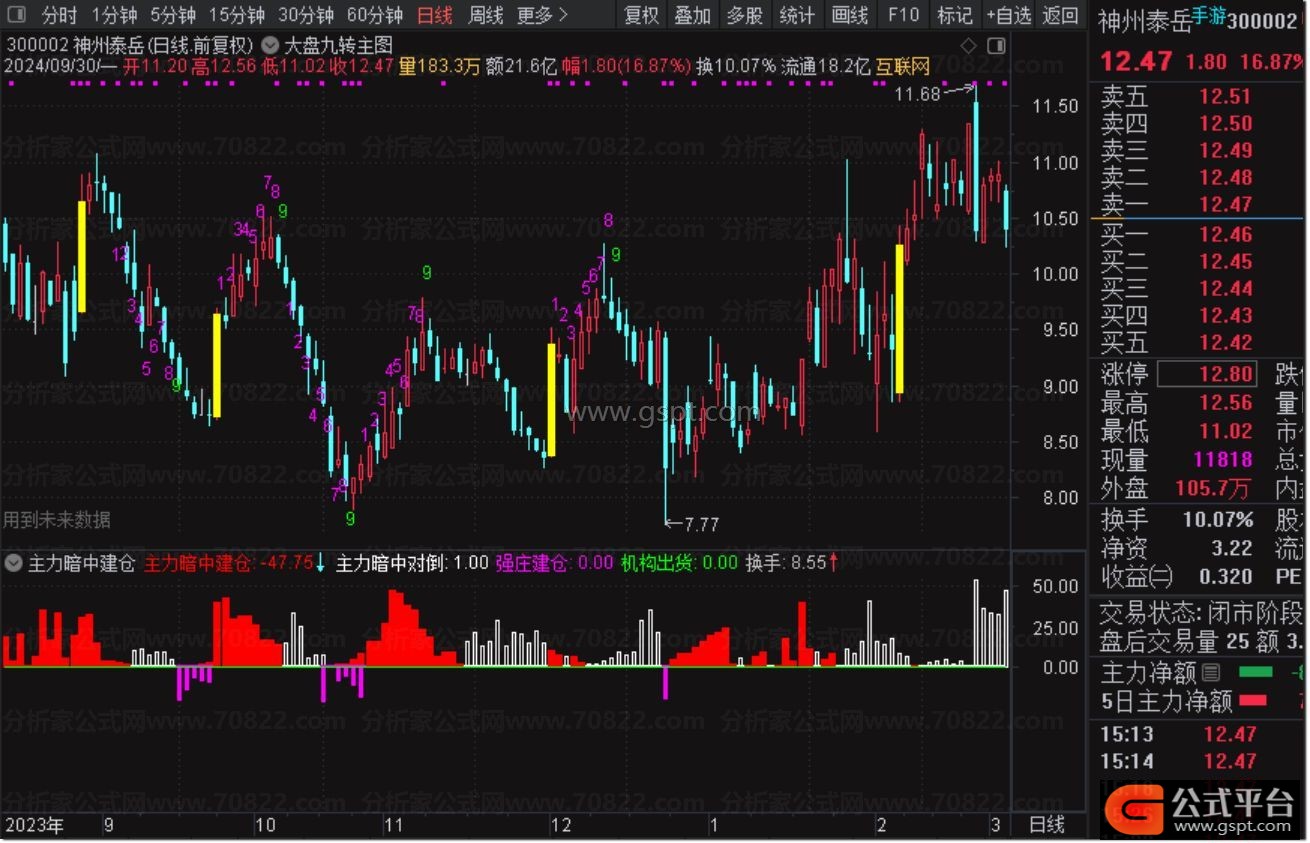The width and height of the screenshot is (1310, 843).
Task: Open the 多股 multi-stock view
Action: coord(744,15)
